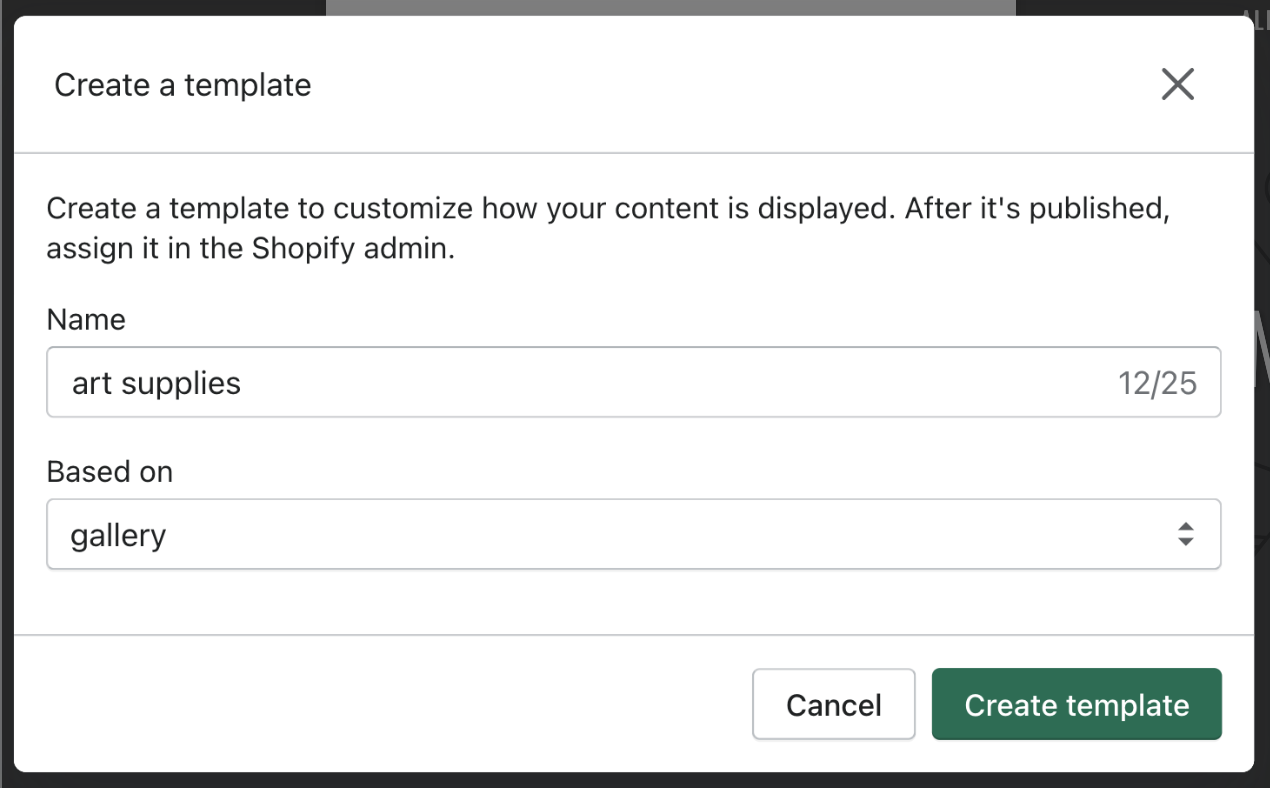Viewport: 1270px width, 788px height.
Task: Click the Create template button
Action: [1076, 704]
